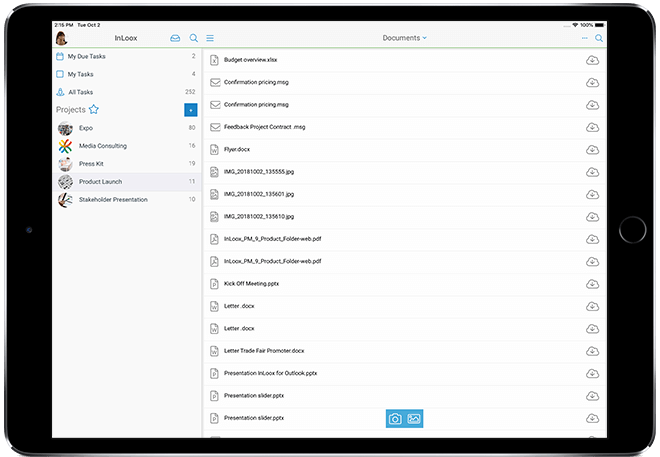Open My Tasks list
Viewport: 660px width, 457px height.
point(126,74)
